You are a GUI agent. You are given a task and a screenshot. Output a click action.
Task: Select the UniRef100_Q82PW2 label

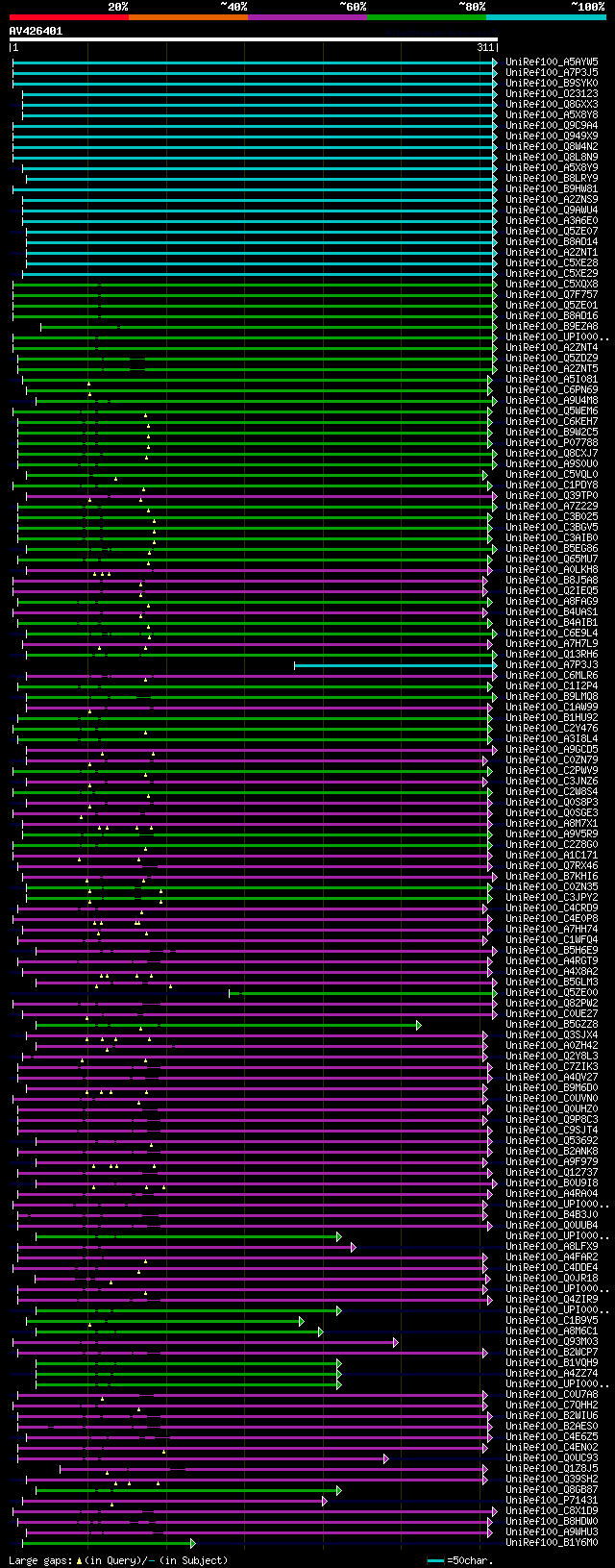552,1003
